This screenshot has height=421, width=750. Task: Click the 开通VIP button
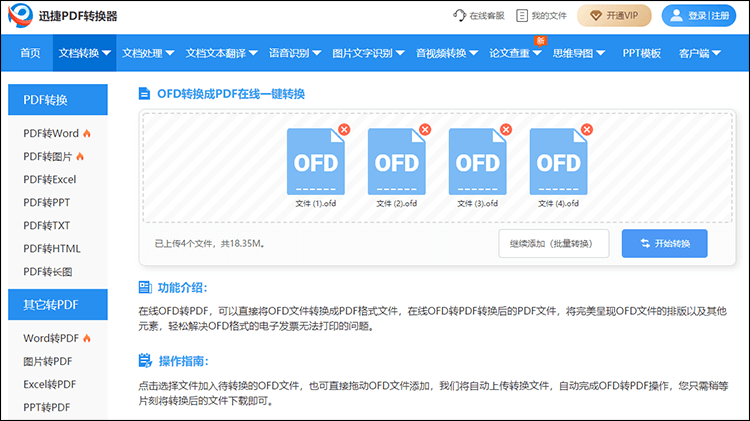(614, 16)
